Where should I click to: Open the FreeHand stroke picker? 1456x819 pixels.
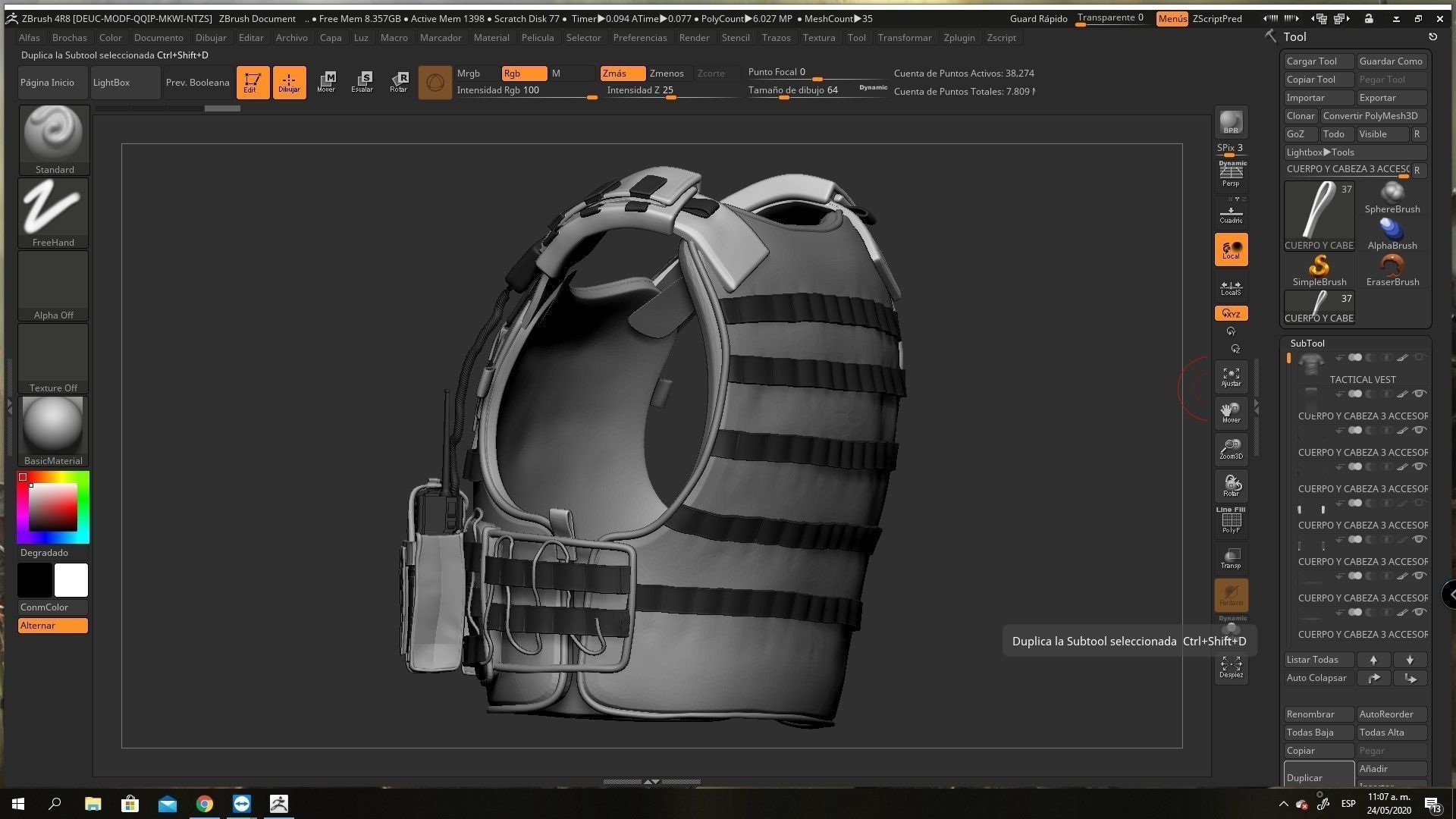coord(54,214)
